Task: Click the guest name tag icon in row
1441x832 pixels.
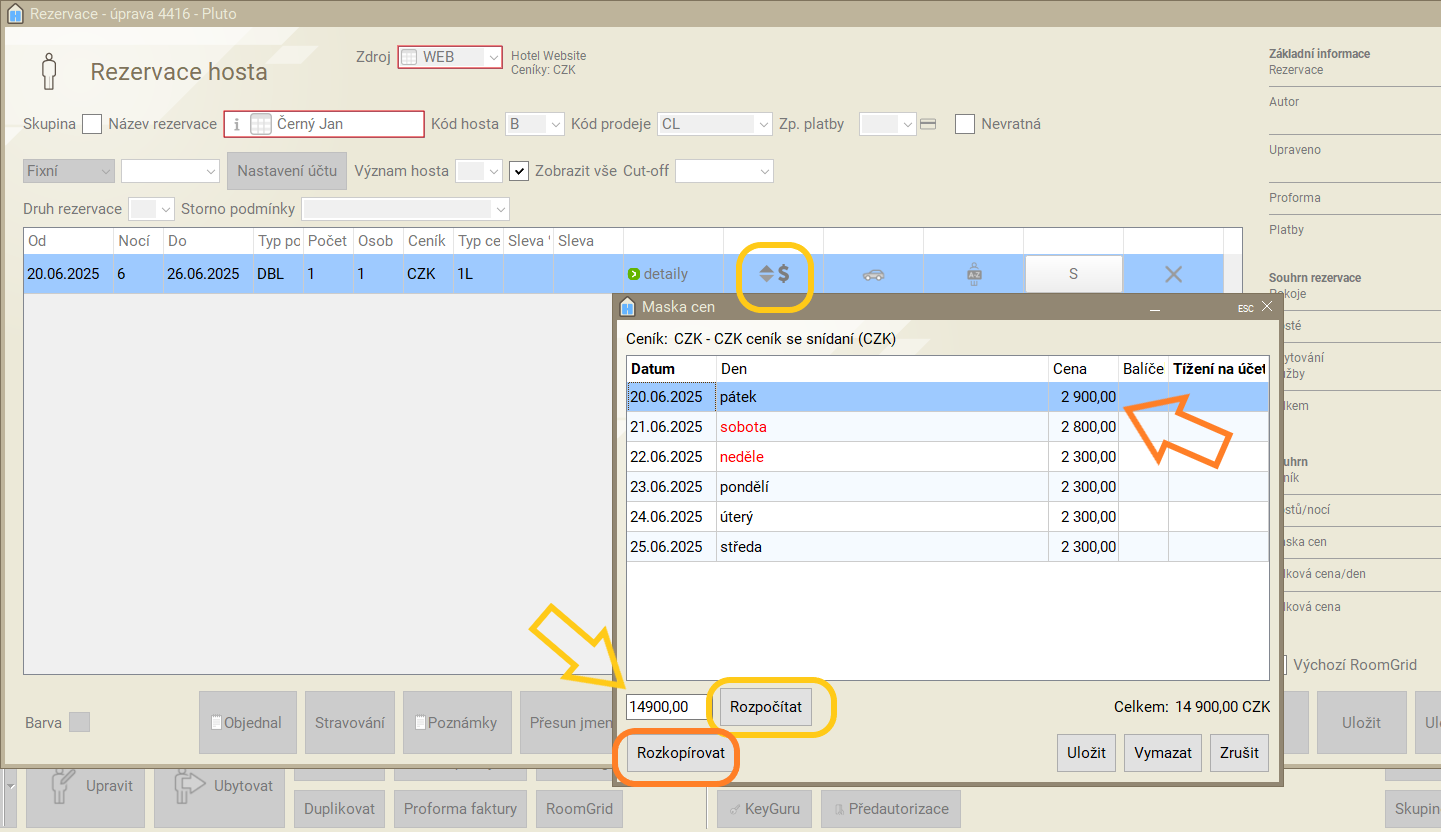Action: [973, 274]
